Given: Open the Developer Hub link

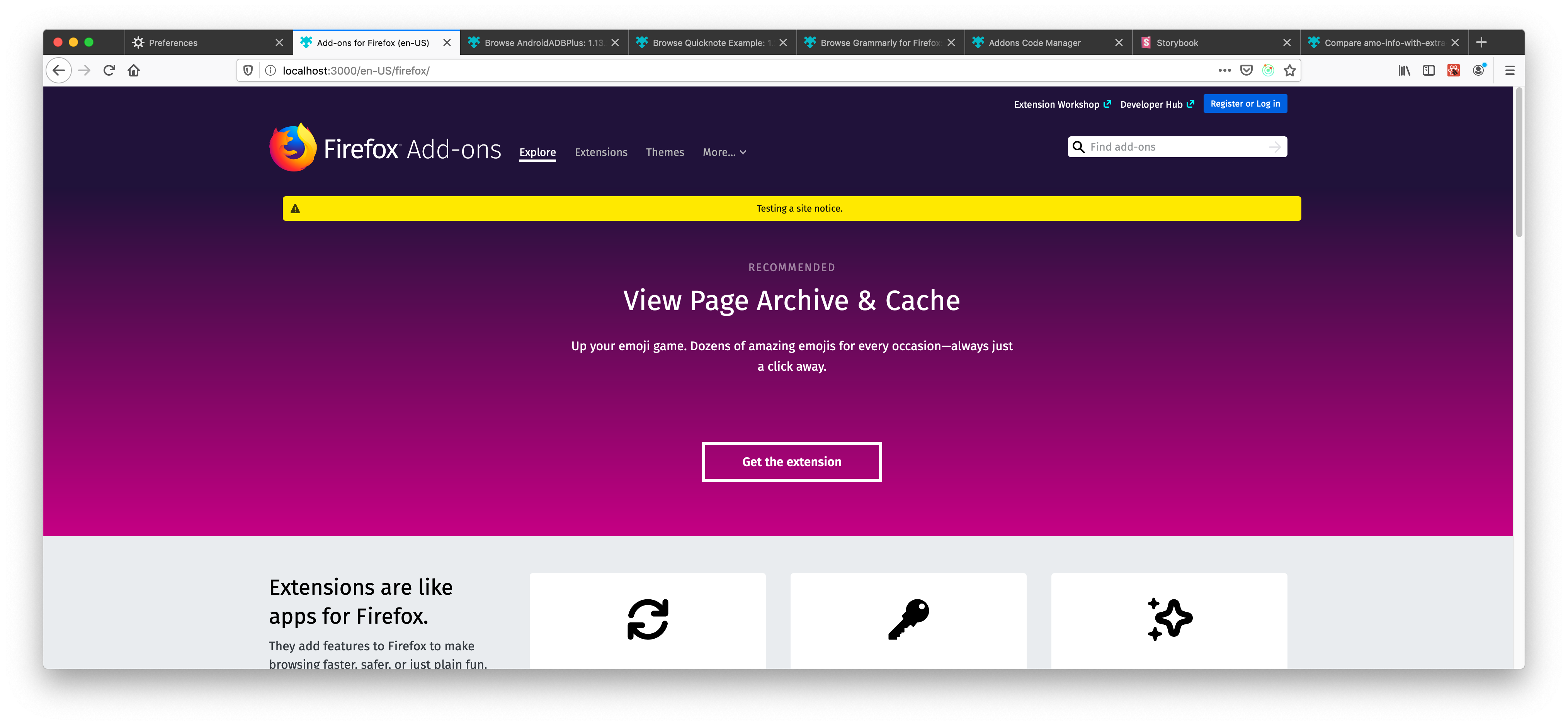Looking at the screenshot, I should (1157, 104).
